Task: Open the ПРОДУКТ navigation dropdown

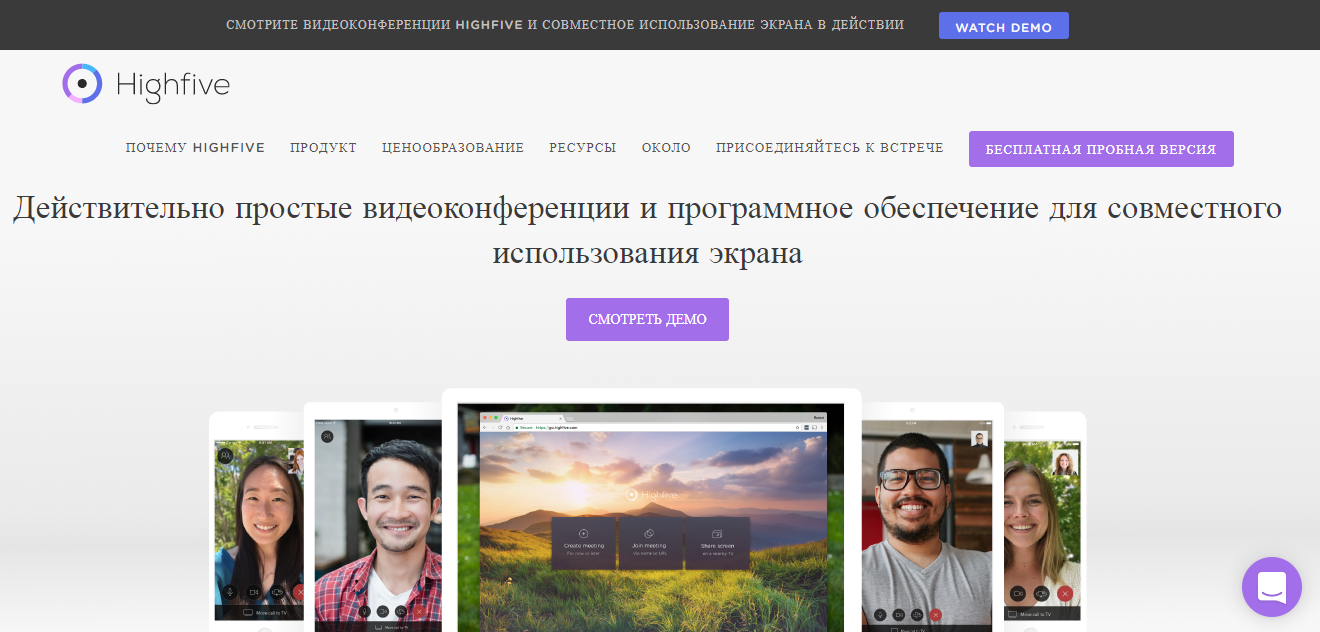Action: 322,147
